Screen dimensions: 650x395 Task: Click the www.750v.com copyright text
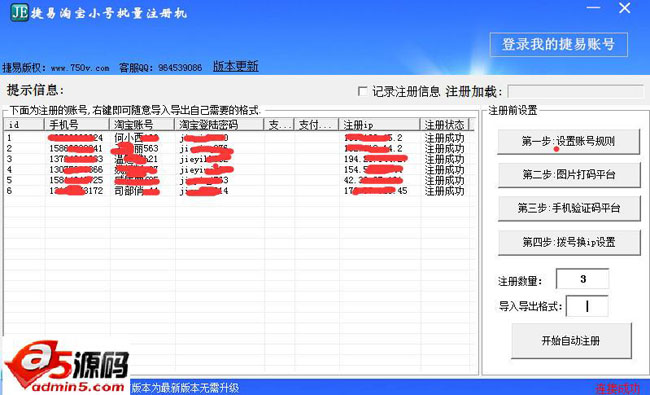pos(80,68)
